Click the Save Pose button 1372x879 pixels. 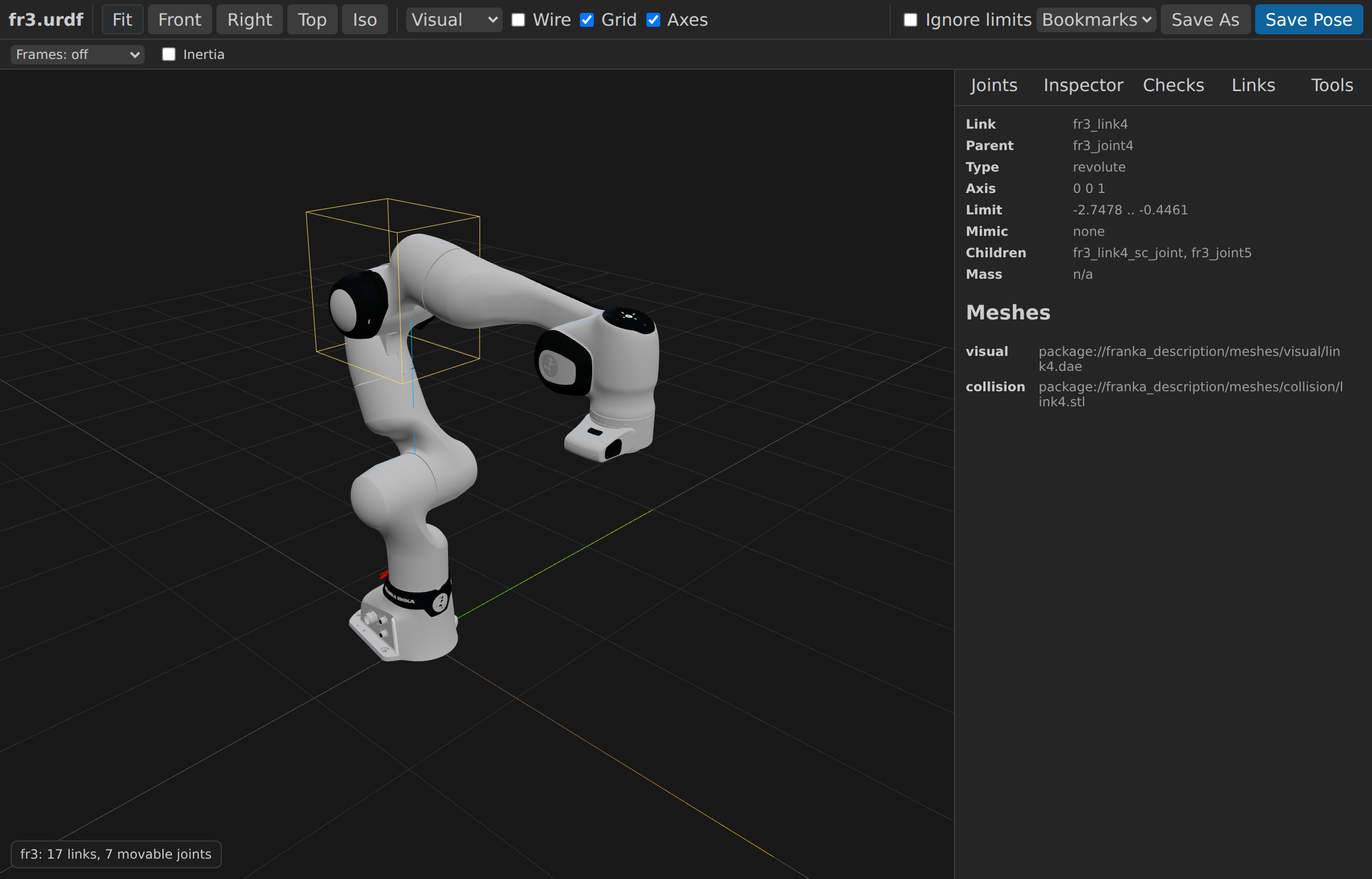pos(1309,19)
